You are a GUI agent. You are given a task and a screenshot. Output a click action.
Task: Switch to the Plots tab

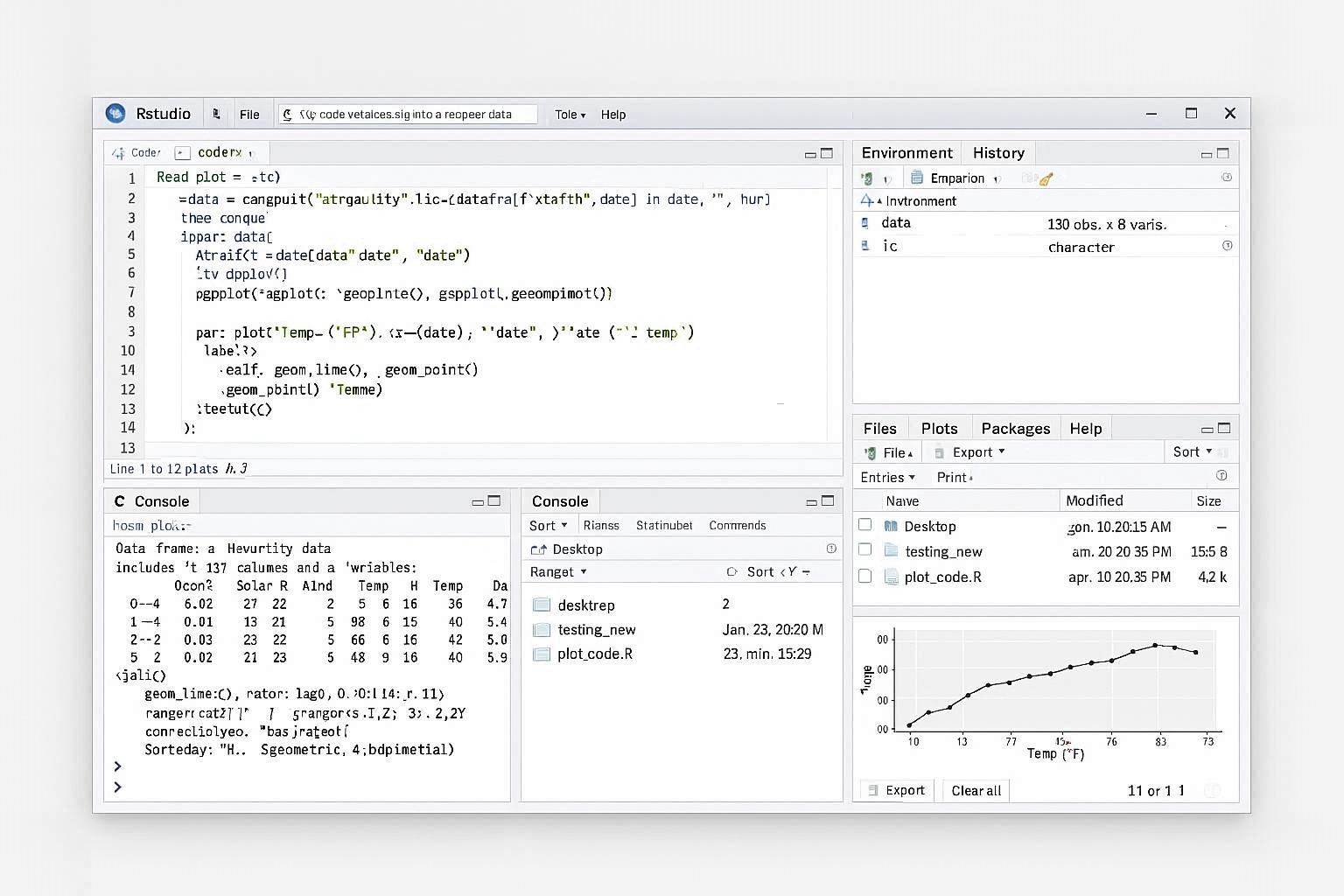coord(940,429)
